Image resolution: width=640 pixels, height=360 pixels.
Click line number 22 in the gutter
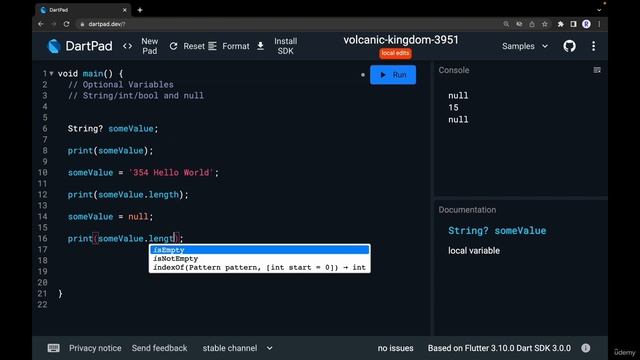tap(42, 304)
